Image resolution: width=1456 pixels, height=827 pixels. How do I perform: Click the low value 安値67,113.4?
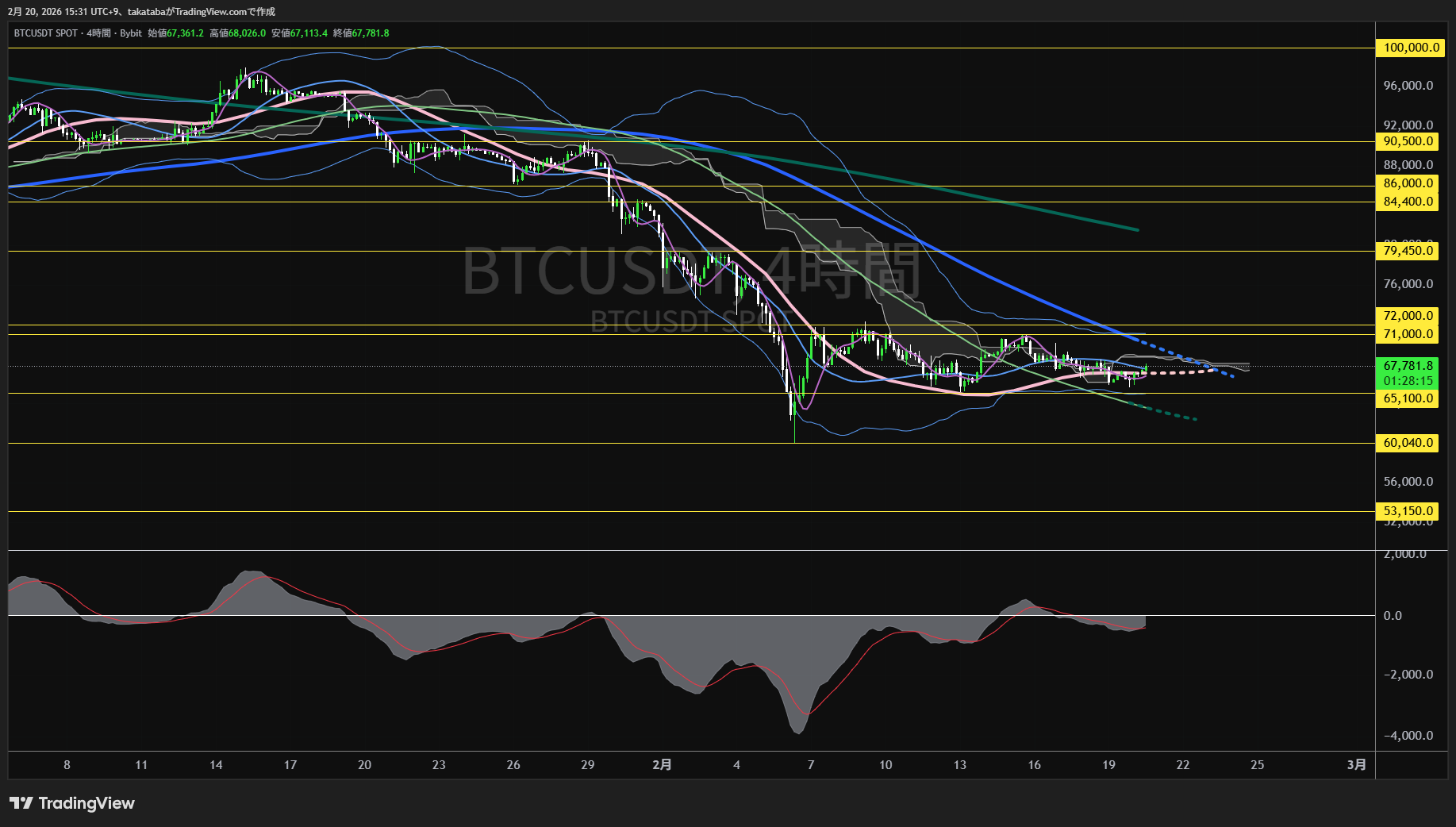click(x=299, y=33)
